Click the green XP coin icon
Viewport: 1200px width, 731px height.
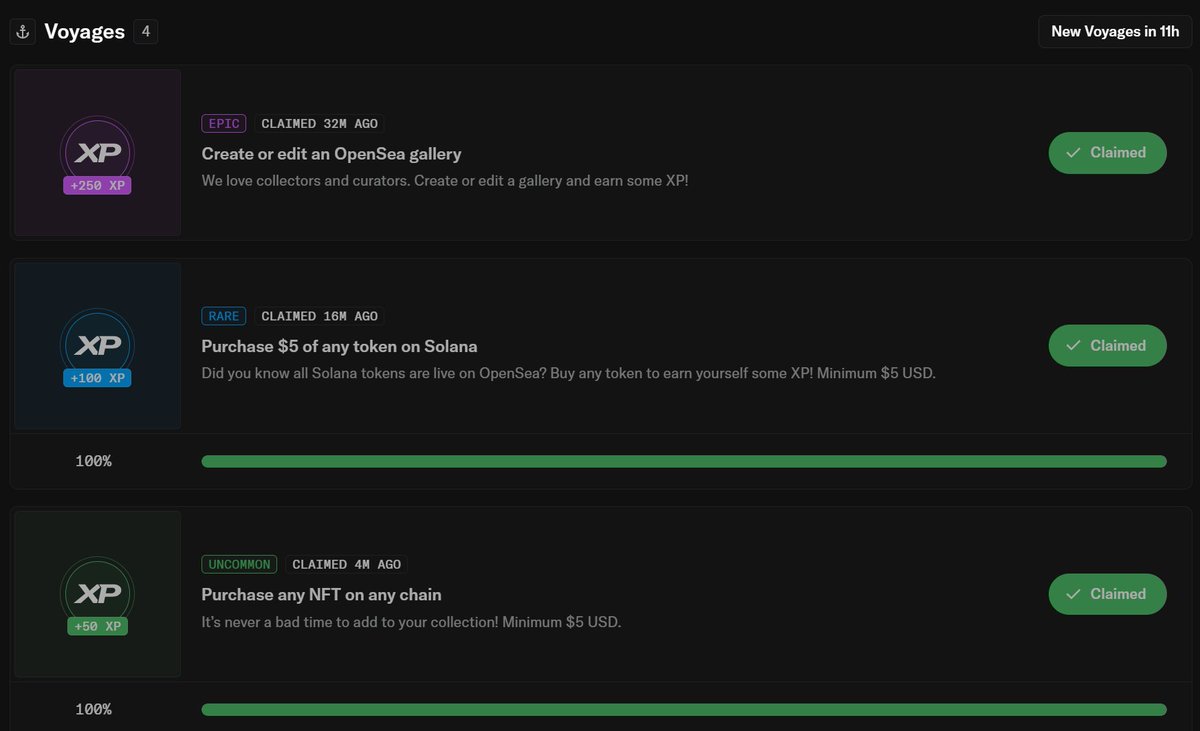(x=97, y=593)
